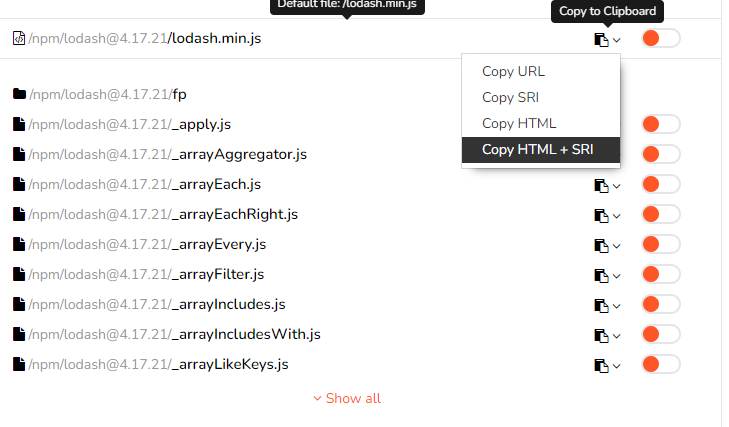Collapse the copy dropdown chevron for lodash.min.js
Viewport: 729px width, 427px height.
tap(616, 40)
